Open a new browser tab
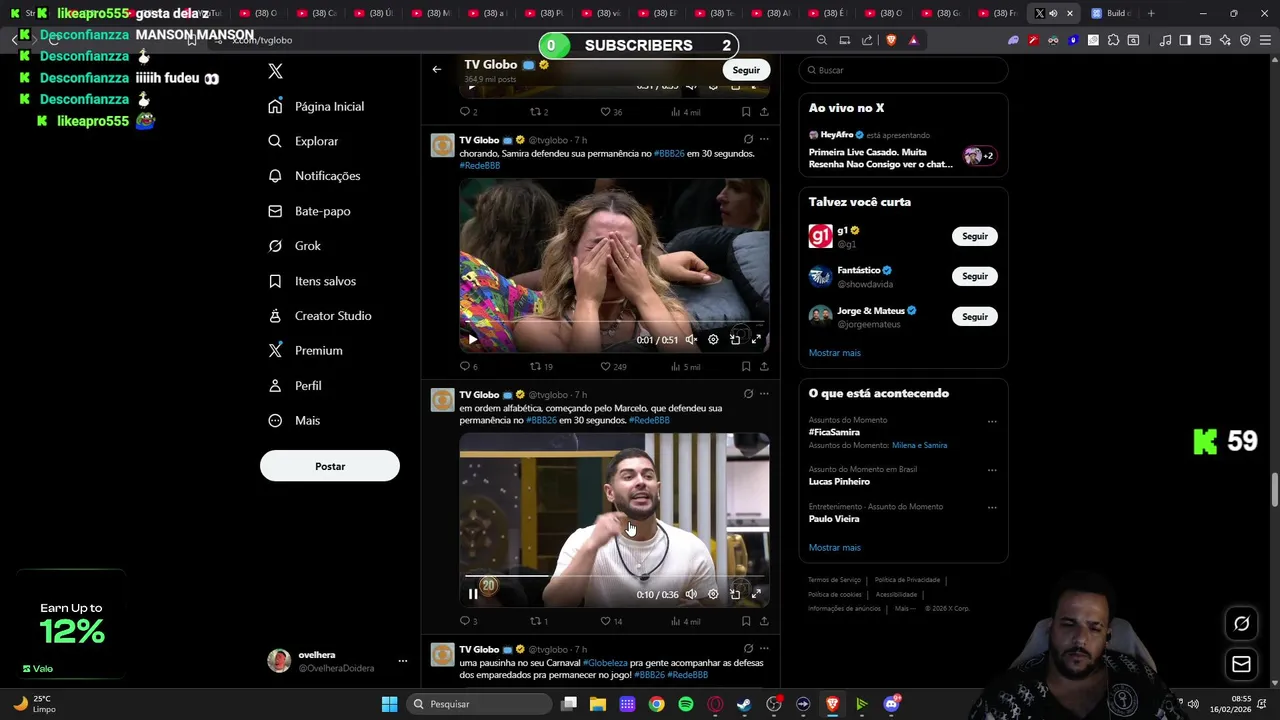 pyautogui.click(x=1151, y=13)
